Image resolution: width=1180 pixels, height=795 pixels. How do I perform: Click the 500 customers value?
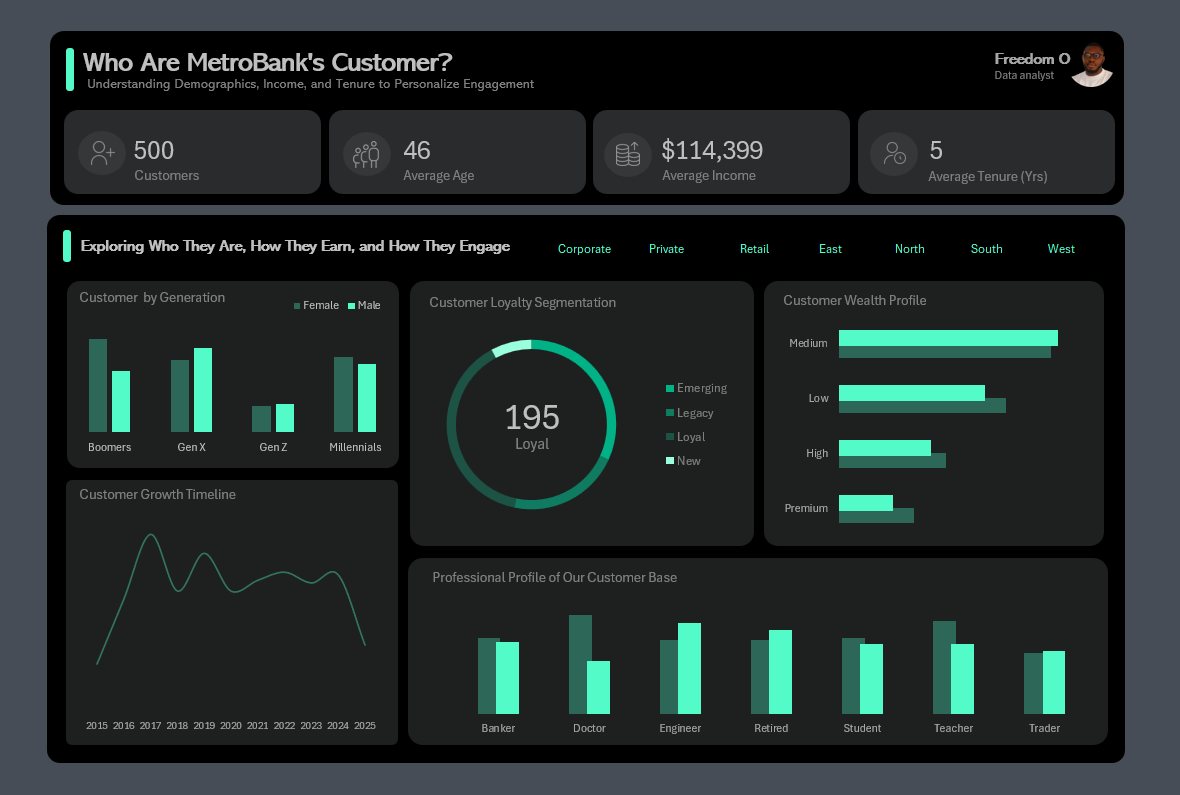click(x=154, y=151)
